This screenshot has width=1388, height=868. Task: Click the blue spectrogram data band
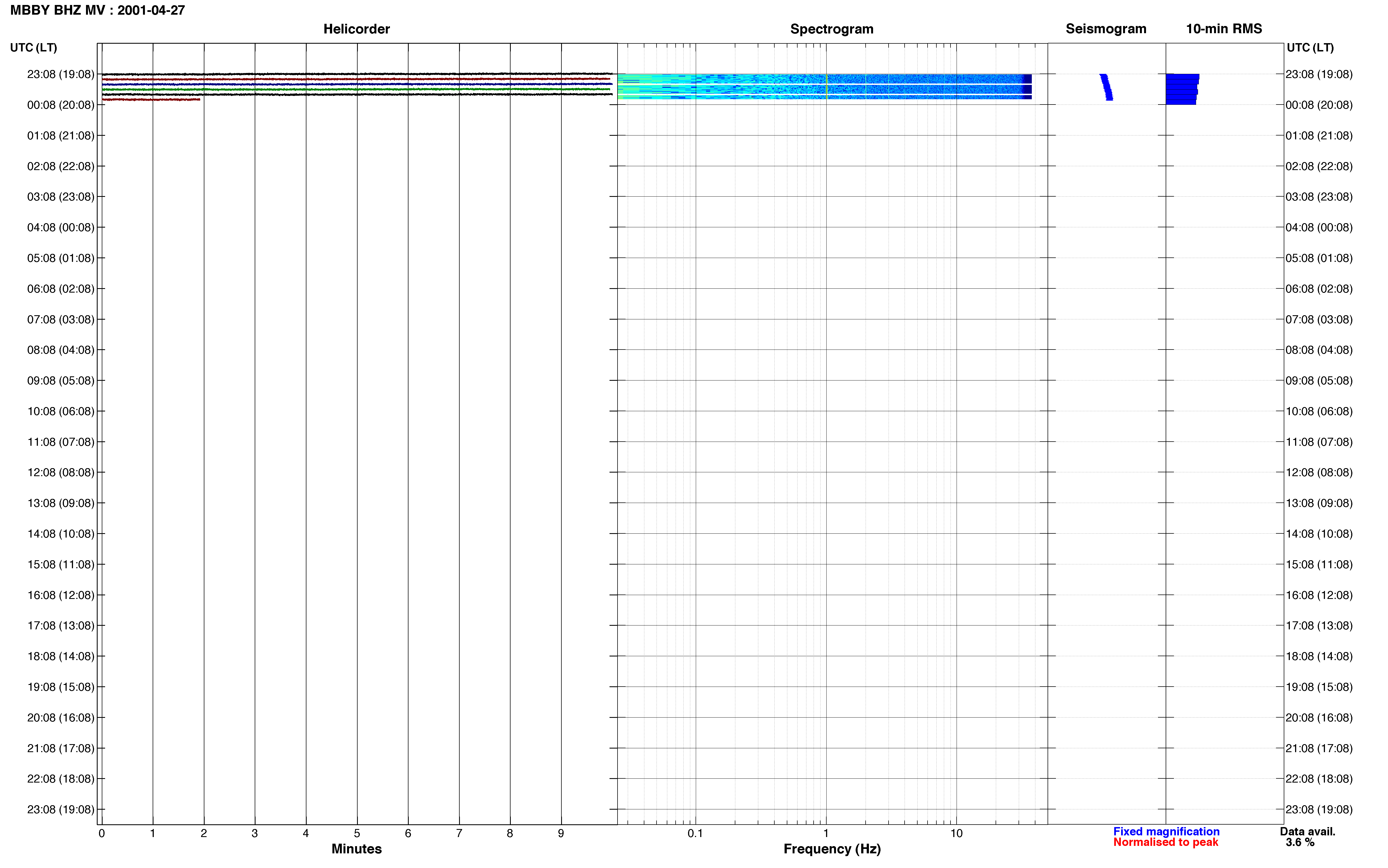824,87
